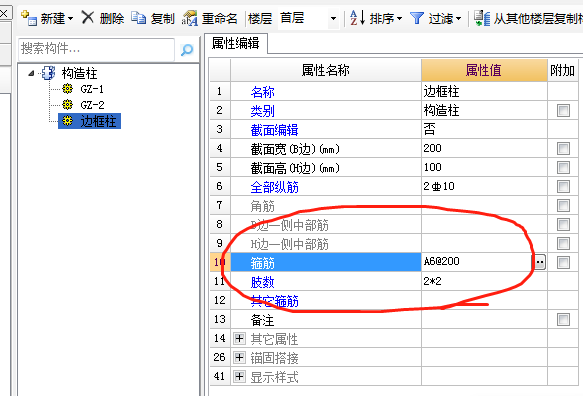Viewport: 583px width, 396px height.
Task: Click the 删除 button label
Action: pos(112,18)
